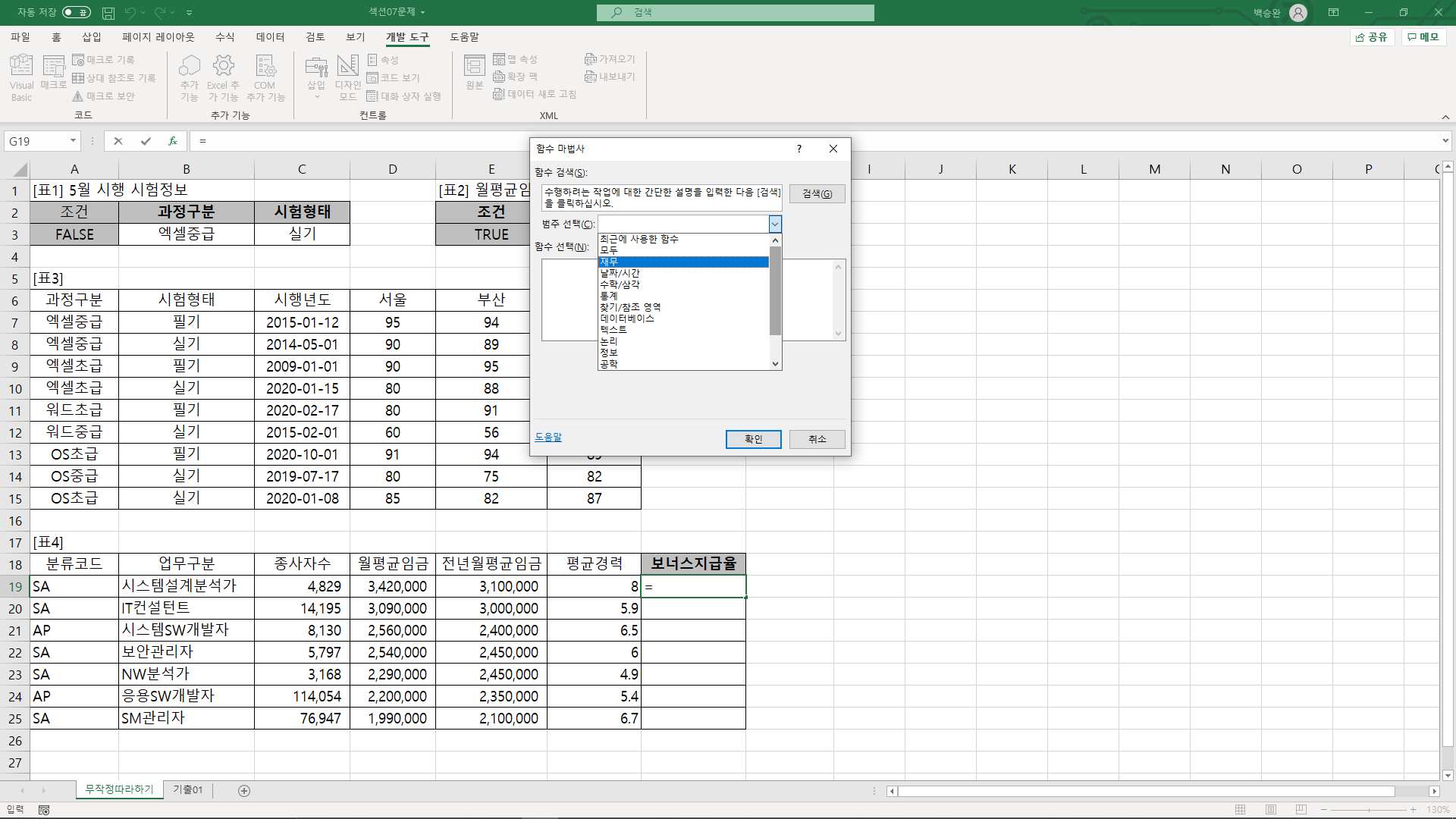The image size is (1456, 819).
Task: Expand the function category dropdown arrow
Action: point(774,224)
